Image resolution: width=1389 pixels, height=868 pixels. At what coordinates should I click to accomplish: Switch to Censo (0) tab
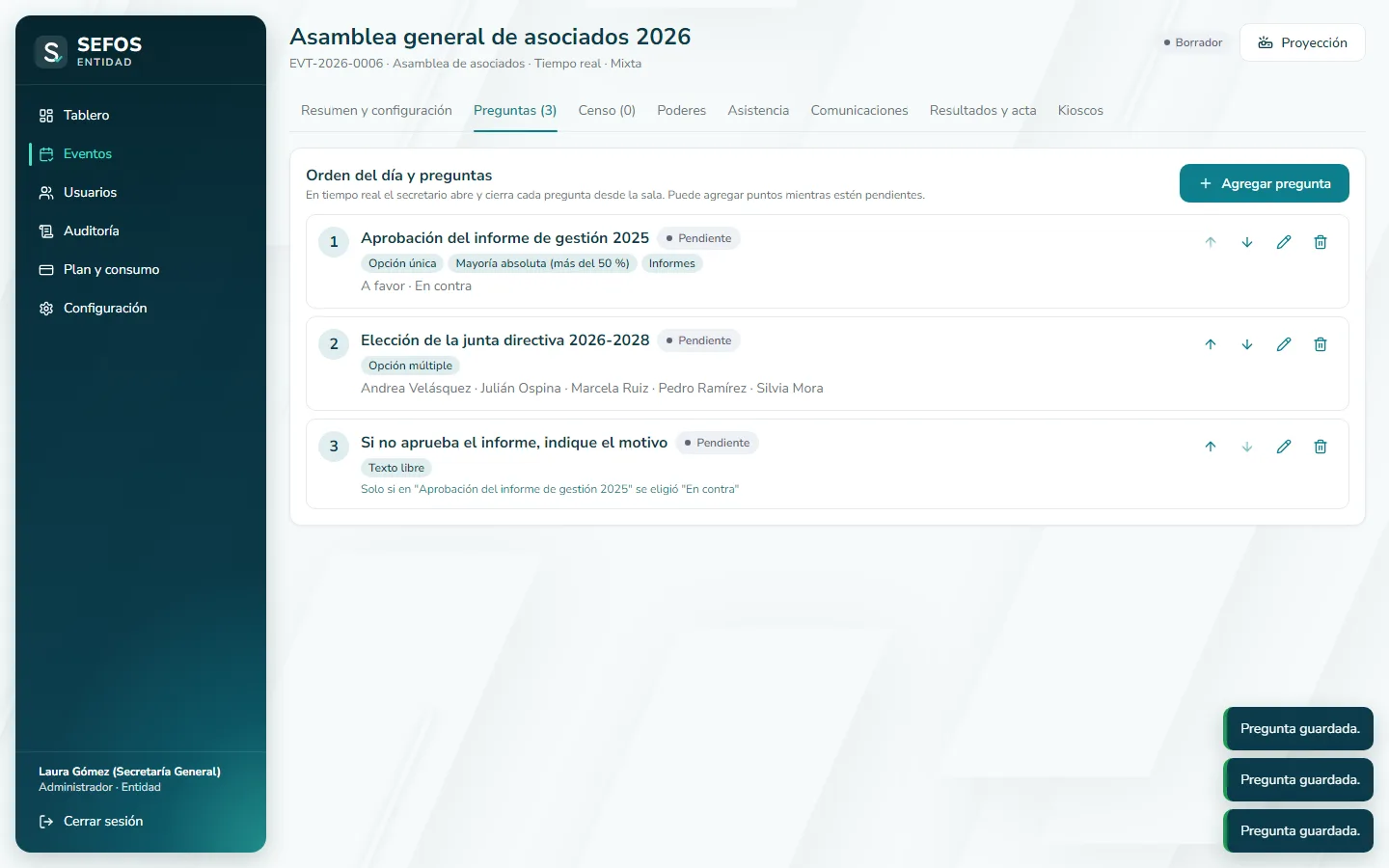tap(607, 111)
